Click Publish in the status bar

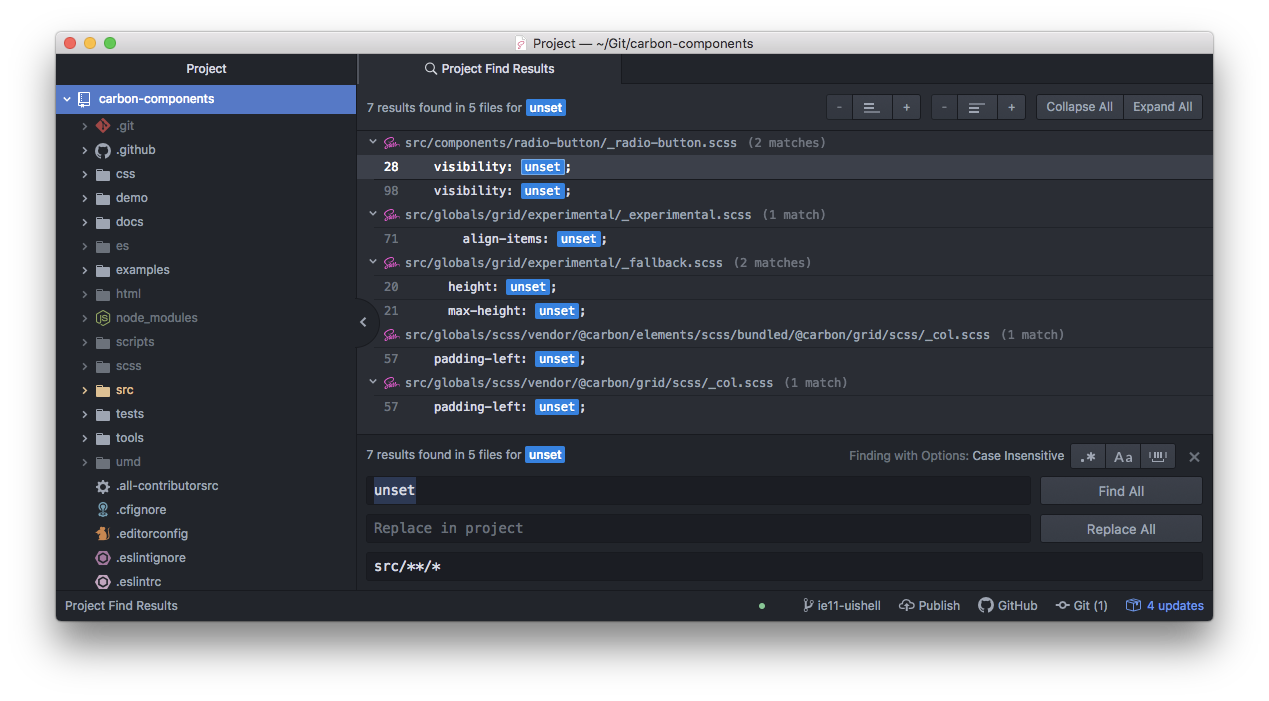click(x=930, y=606)
